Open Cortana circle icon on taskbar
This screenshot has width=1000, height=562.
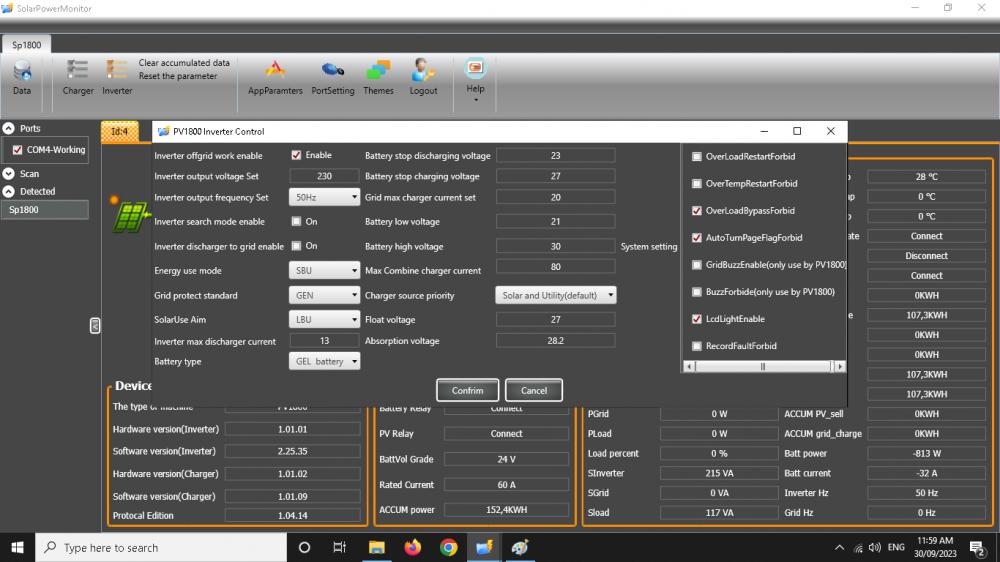pyautogui.click(x=304, y=547)
